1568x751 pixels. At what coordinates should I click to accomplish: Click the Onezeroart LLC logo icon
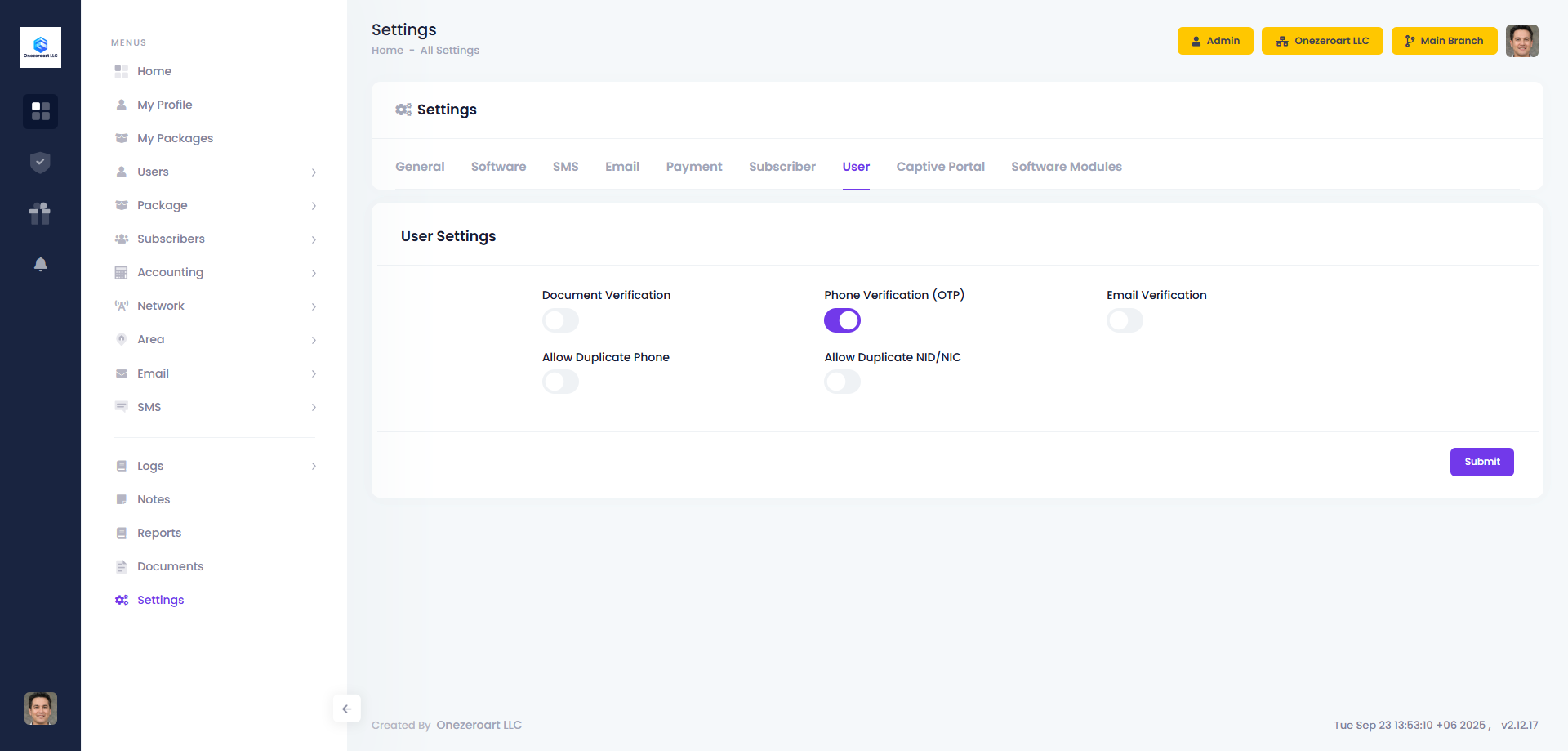click(x=41, y=47)
